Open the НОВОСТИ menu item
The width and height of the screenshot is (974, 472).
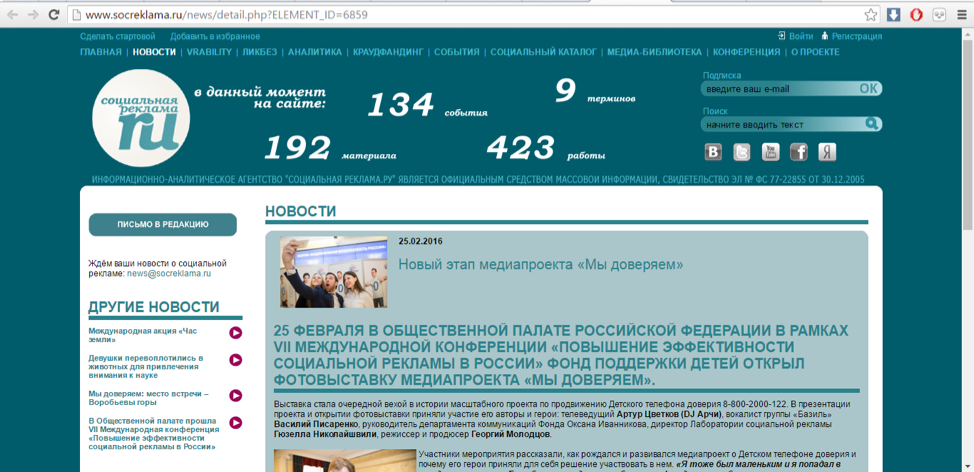[154, 52]
